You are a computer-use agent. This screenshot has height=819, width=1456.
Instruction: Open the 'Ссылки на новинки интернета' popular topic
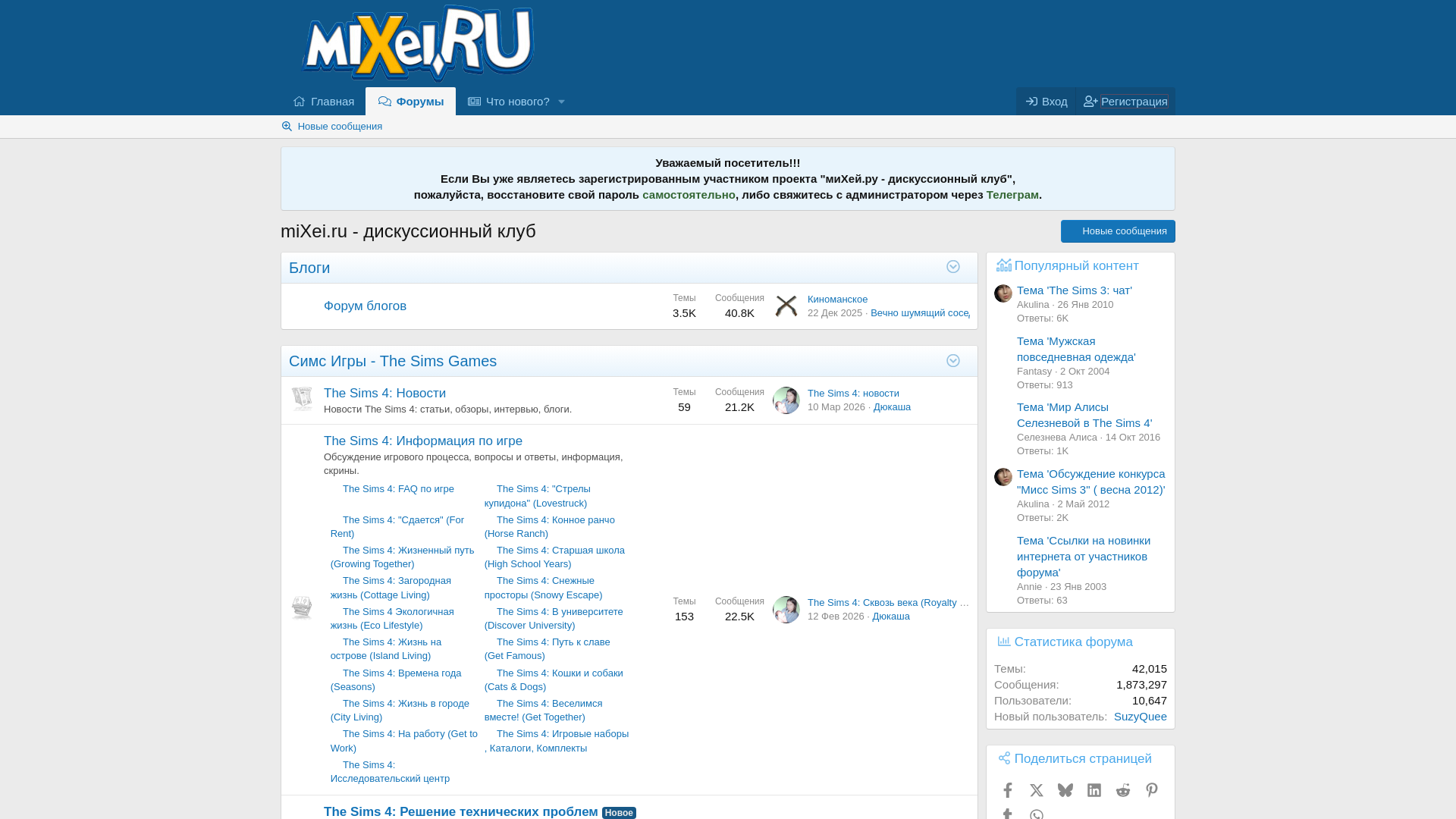tap(1084, 557)
